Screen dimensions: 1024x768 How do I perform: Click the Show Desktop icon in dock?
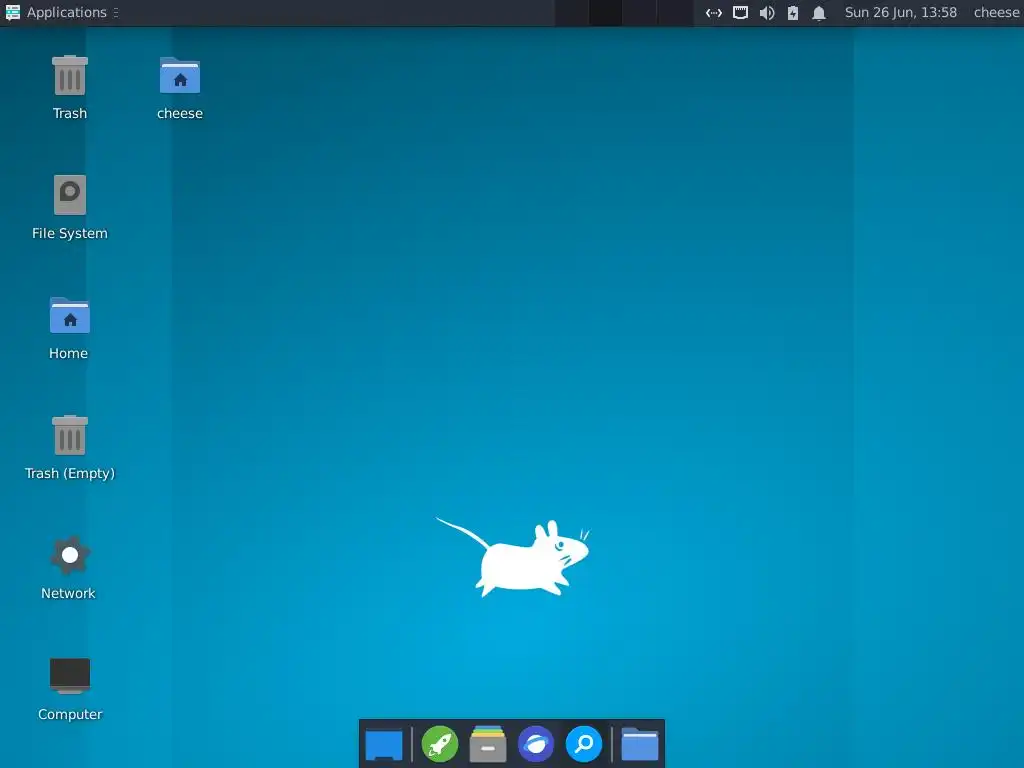383,744
